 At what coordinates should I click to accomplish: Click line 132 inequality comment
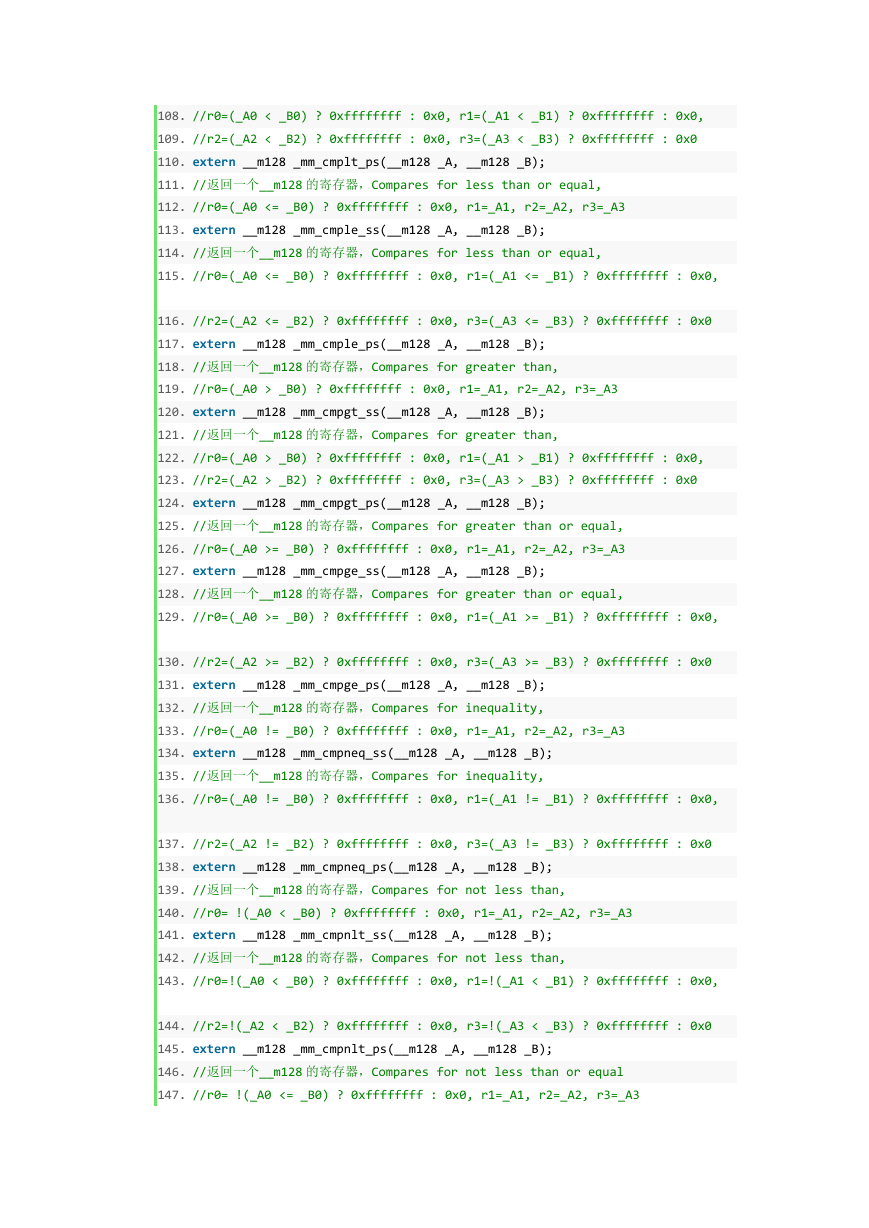click(x=369, y=708)
